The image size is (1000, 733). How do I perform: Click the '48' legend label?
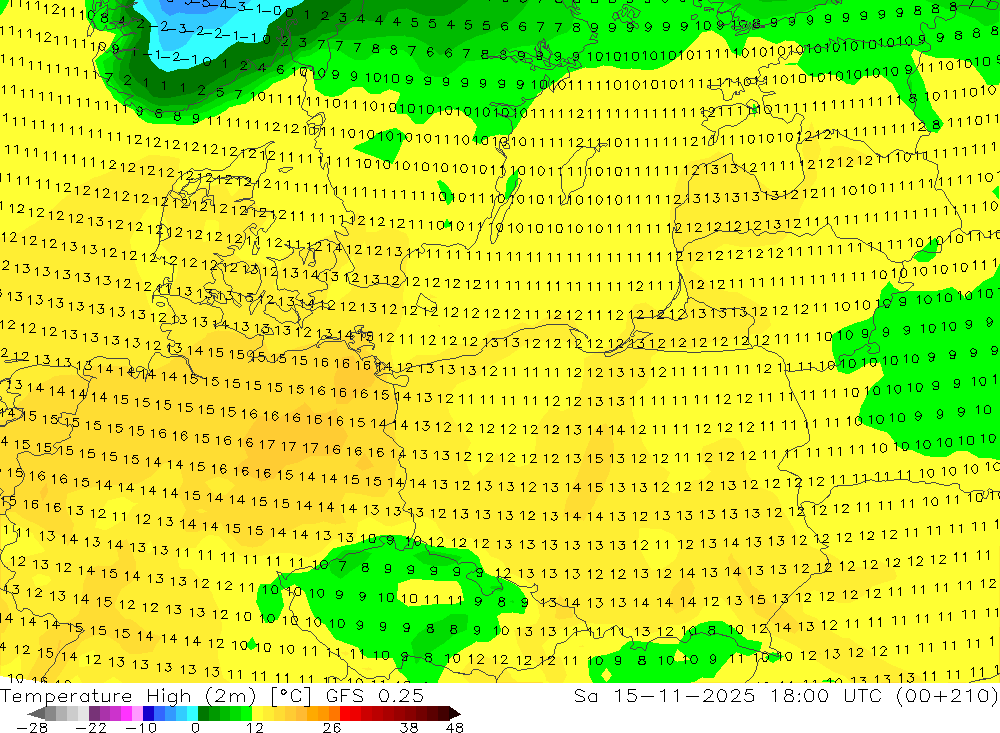click(x=455, y=727)
